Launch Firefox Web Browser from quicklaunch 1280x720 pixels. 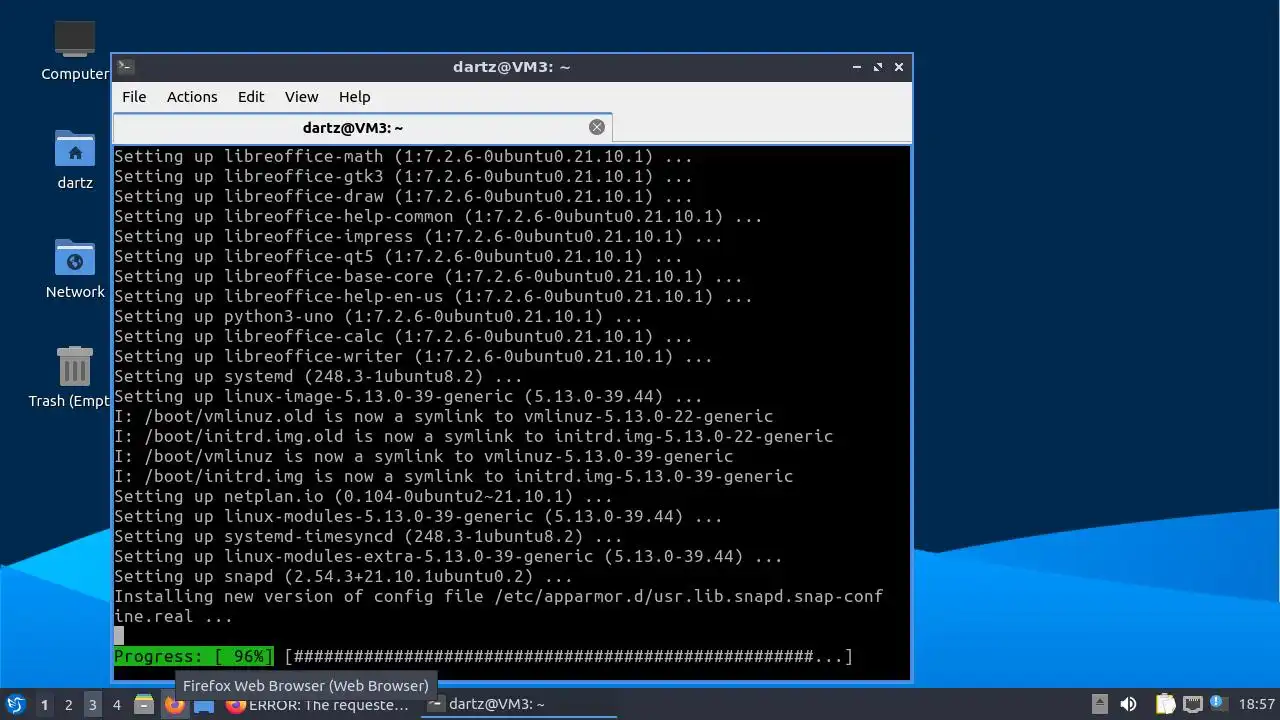click(x=174, y=704)
